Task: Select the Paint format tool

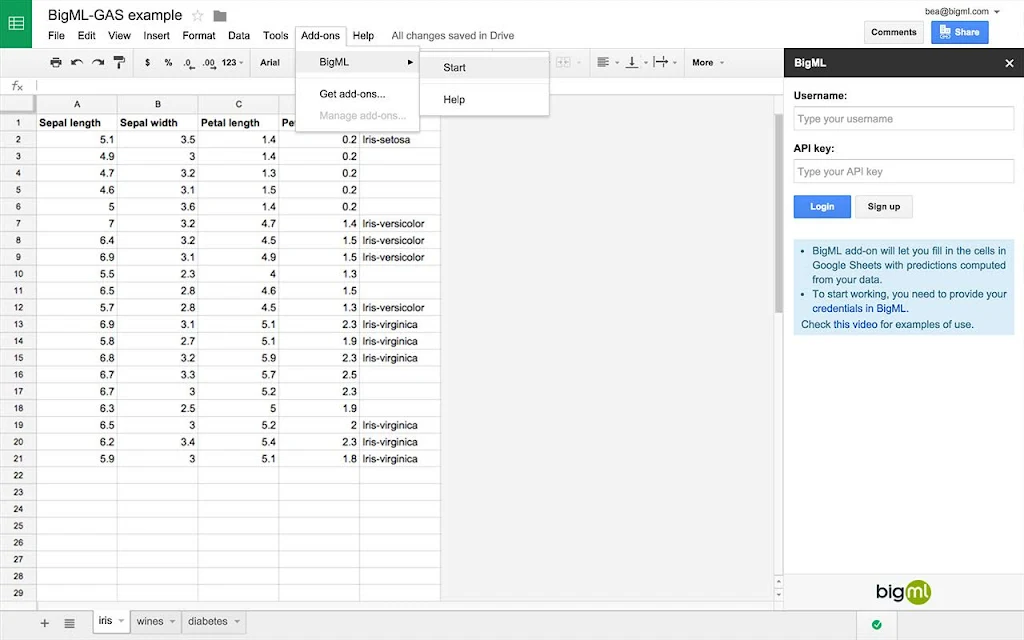Action: coord(119,63)
